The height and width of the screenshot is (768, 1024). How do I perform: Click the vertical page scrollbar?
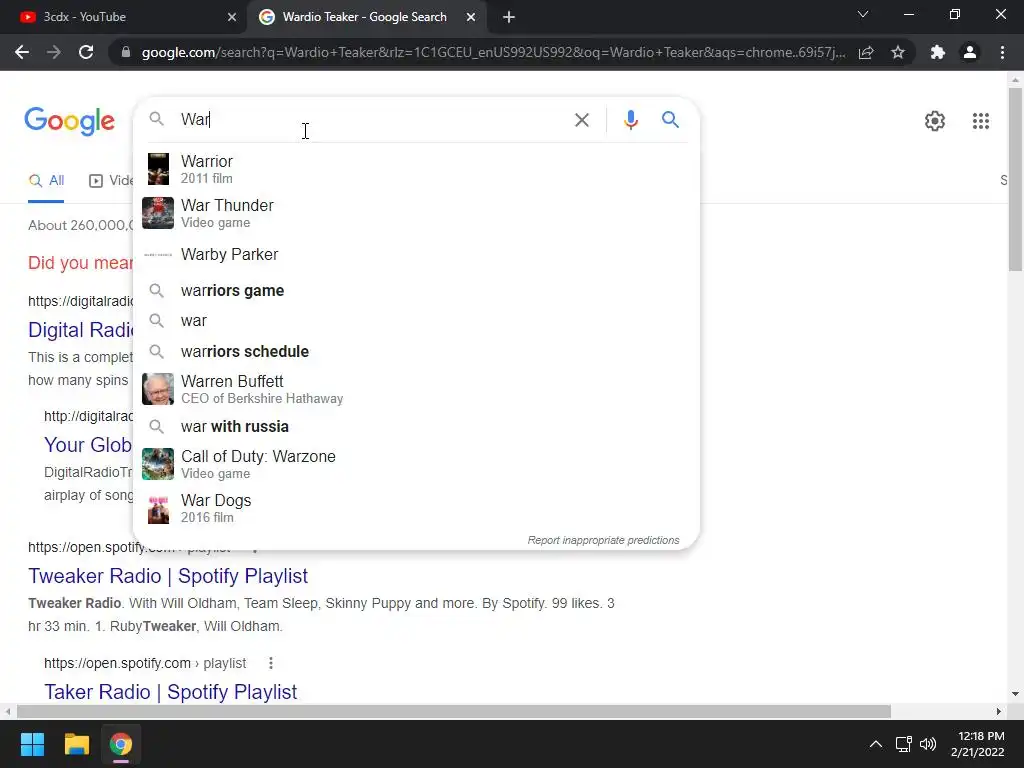[x=1015, y=179]
